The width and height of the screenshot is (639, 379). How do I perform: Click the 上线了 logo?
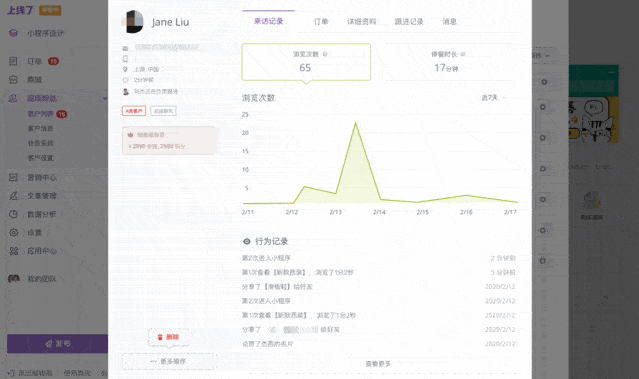pos(20,10)
